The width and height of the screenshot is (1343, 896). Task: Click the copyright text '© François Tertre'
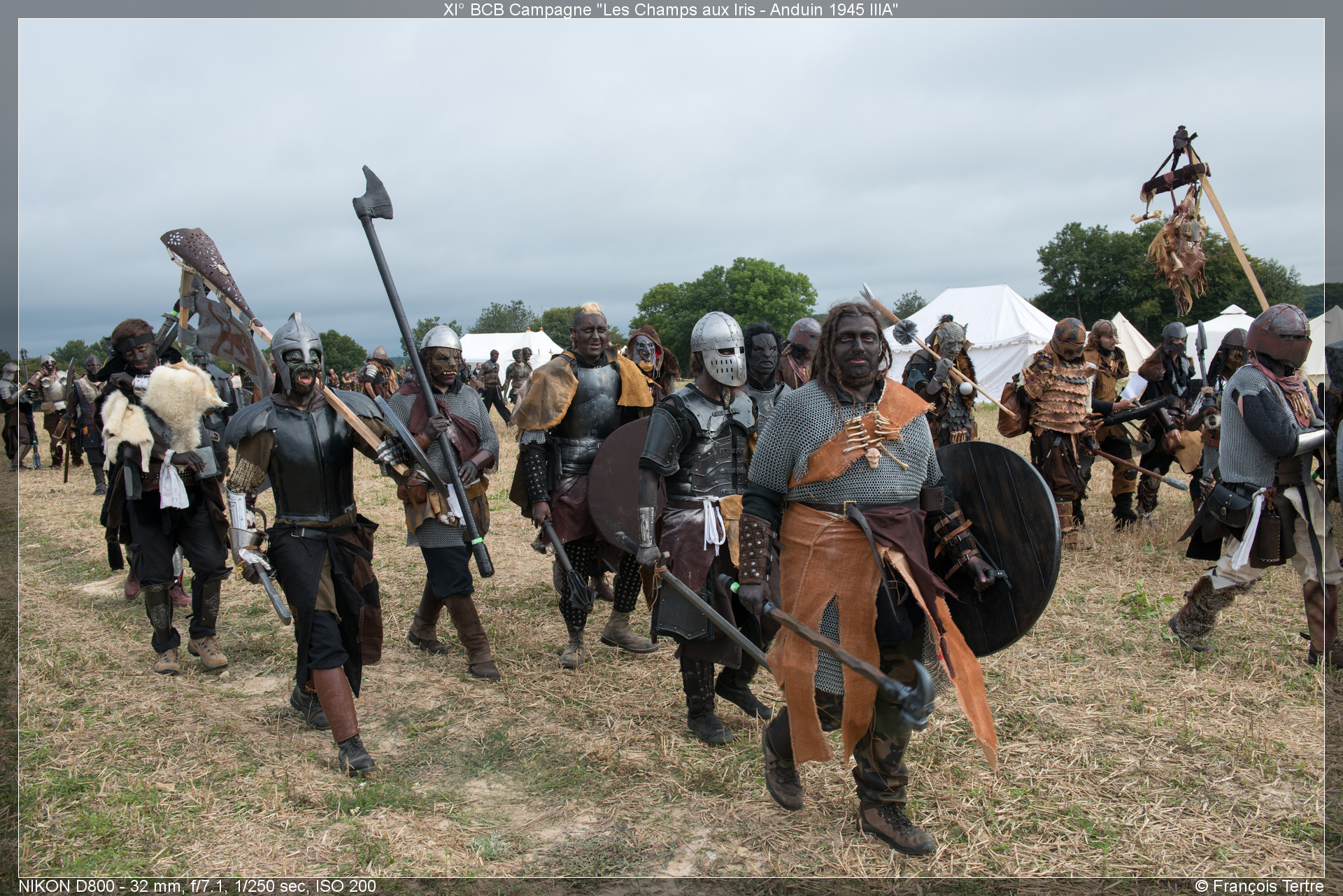pyautogui.click(x=1259, y=886)
